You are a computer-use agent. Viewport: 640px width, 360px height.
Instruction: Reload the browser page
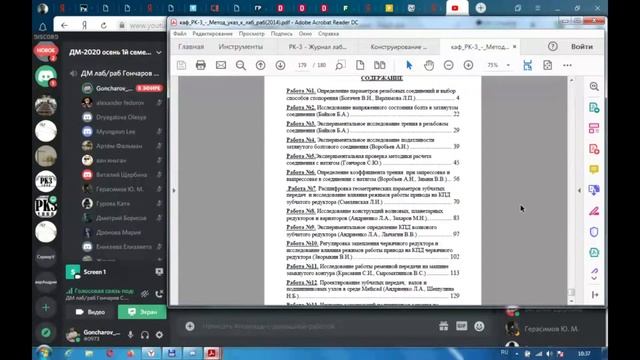click(x=104, y=25)
